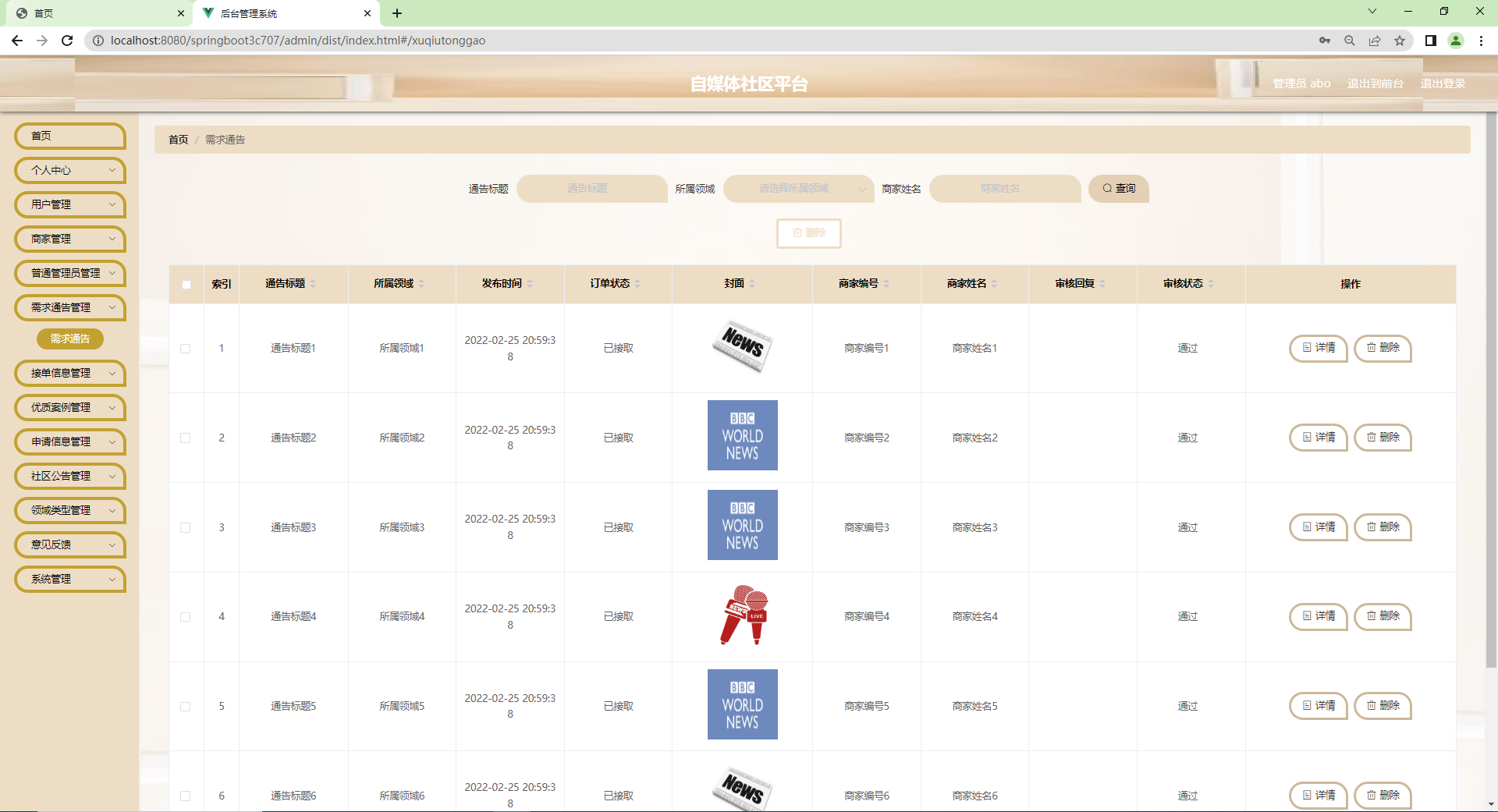
Task: Click the page reload icon in the browser toolbar
Action: tap(67, 41)
